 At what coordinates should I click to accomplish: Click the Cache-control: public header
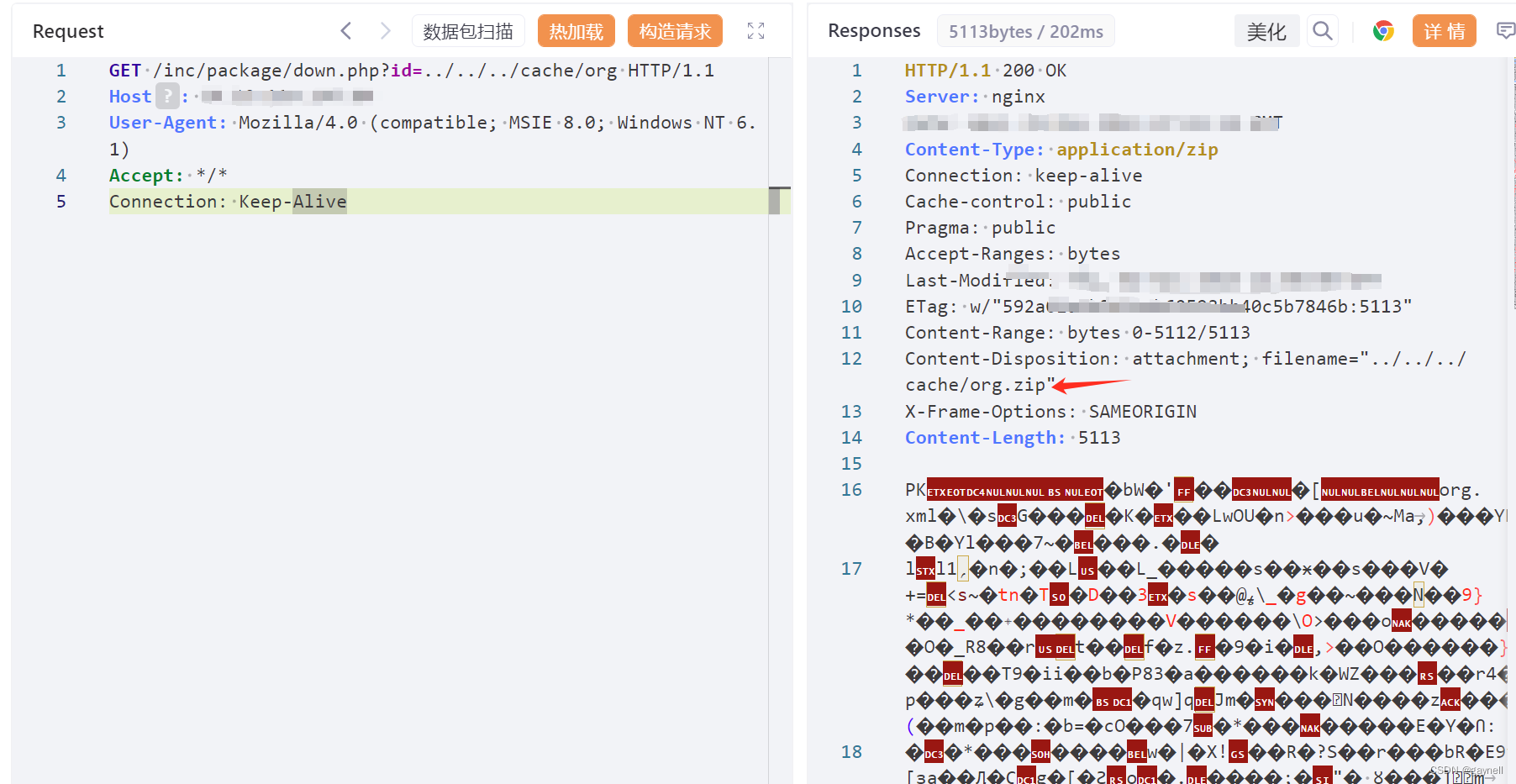coord(1018,202)
